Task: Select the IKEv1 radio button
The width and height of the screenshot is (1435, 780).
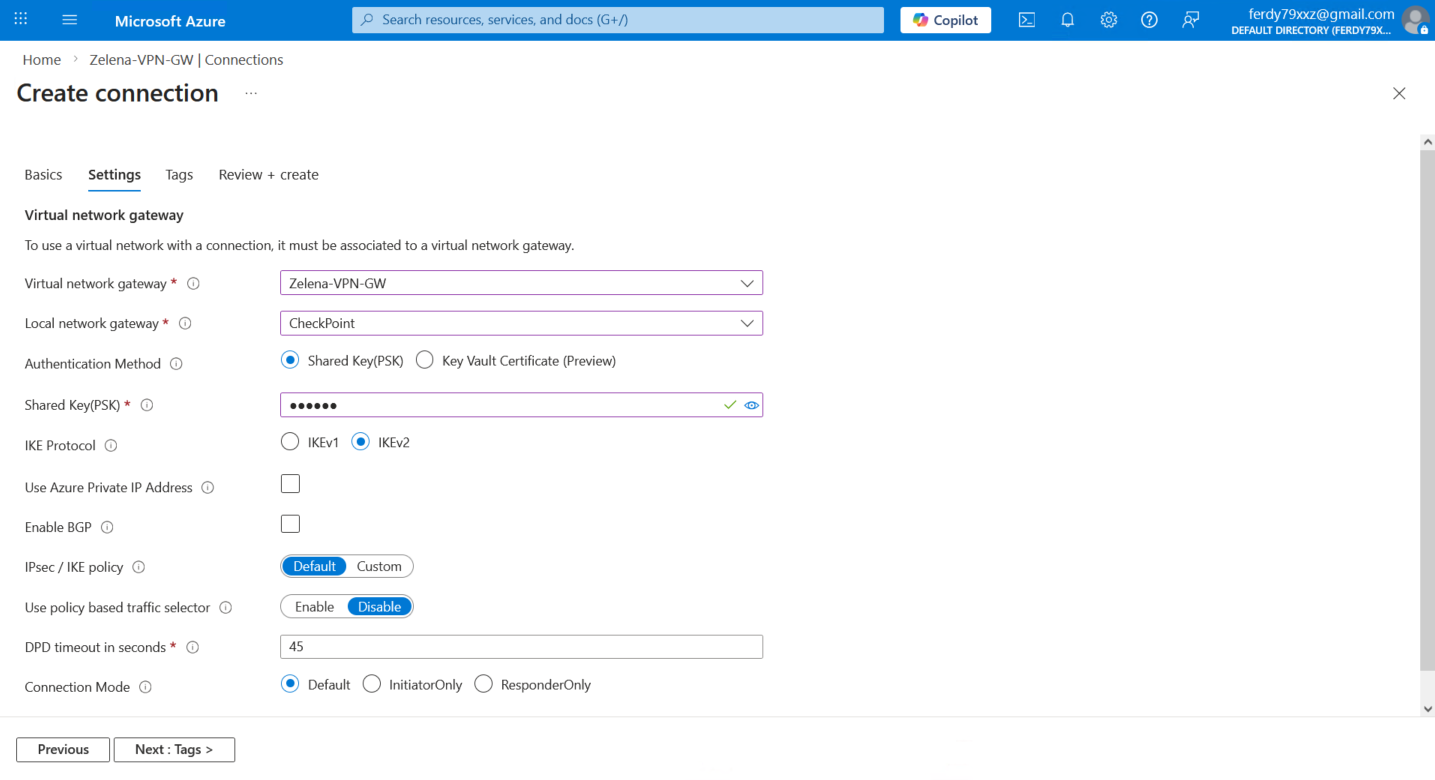Action: [x=290, y=442]
